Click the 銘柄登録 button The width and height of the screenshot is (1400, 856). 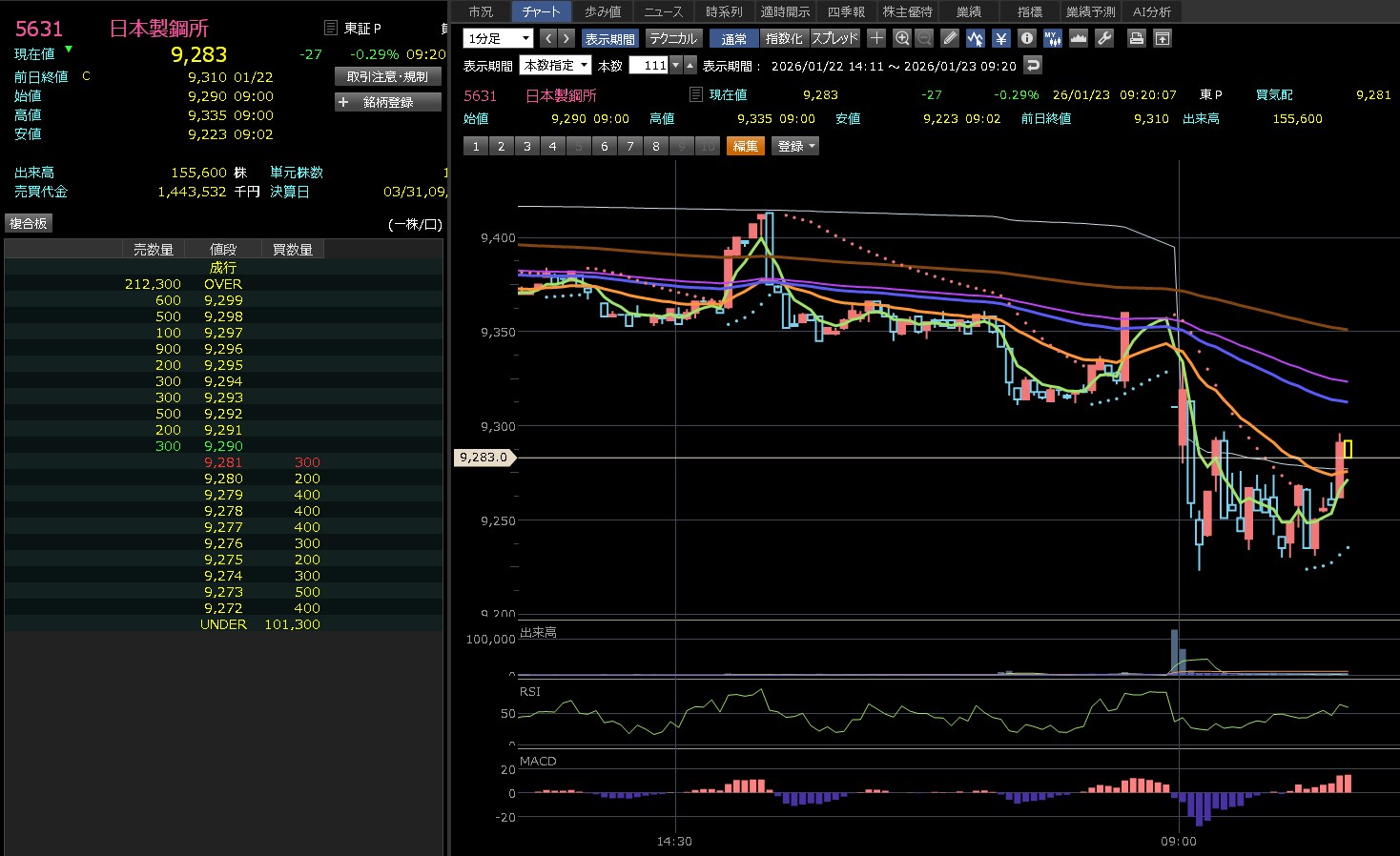point(387,102)
